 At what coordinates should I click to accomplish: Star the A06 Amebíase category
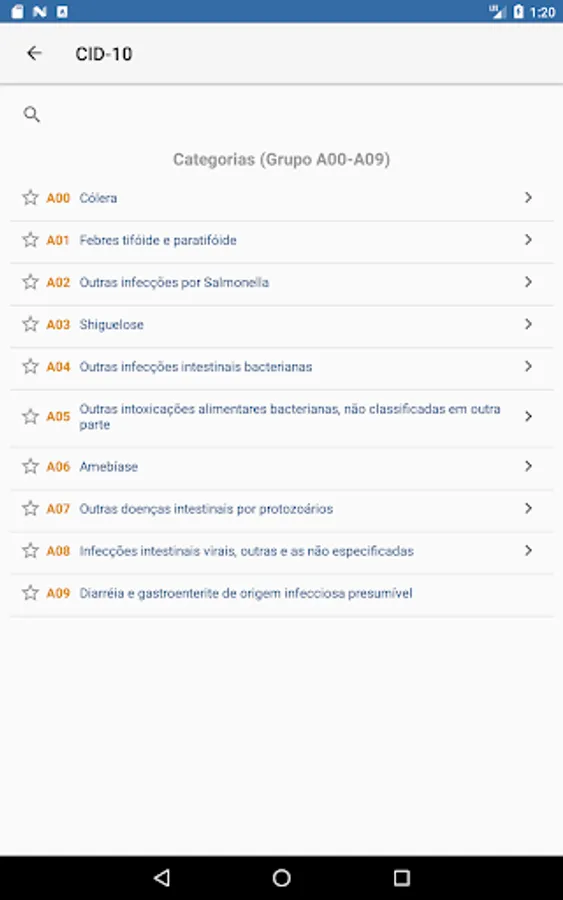[x=30, y=466]
